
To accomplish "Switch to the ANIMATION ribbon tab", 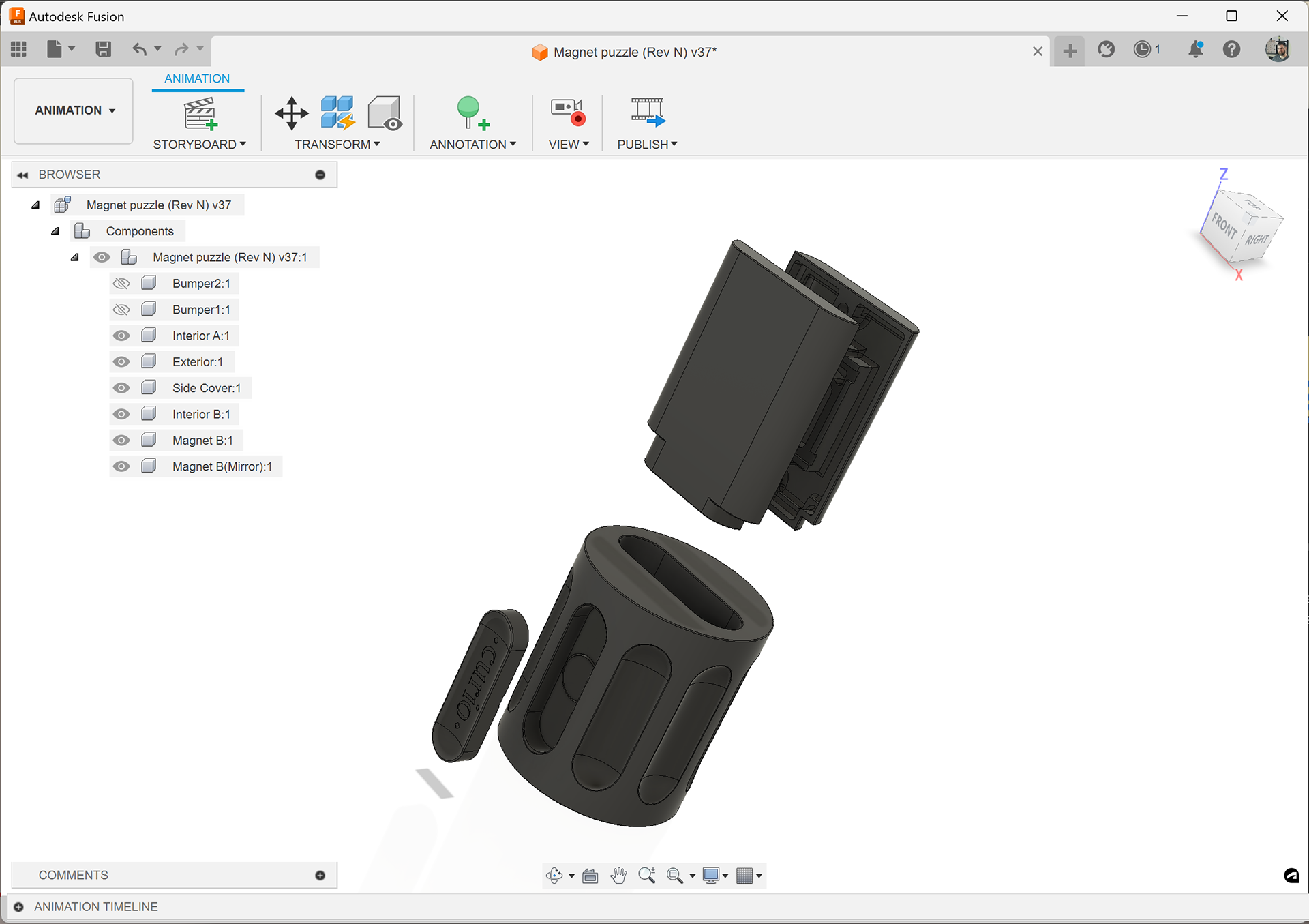I will pyautogui.click(x=197, y=78).
